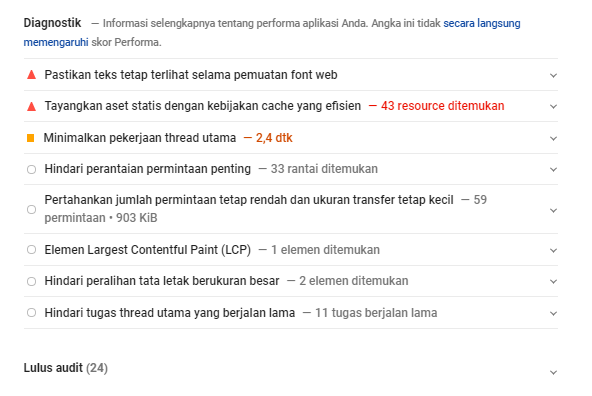Click 'Hindari tugas thread utama' audit title
Screen dimensions: 592x396
point(170,313)
